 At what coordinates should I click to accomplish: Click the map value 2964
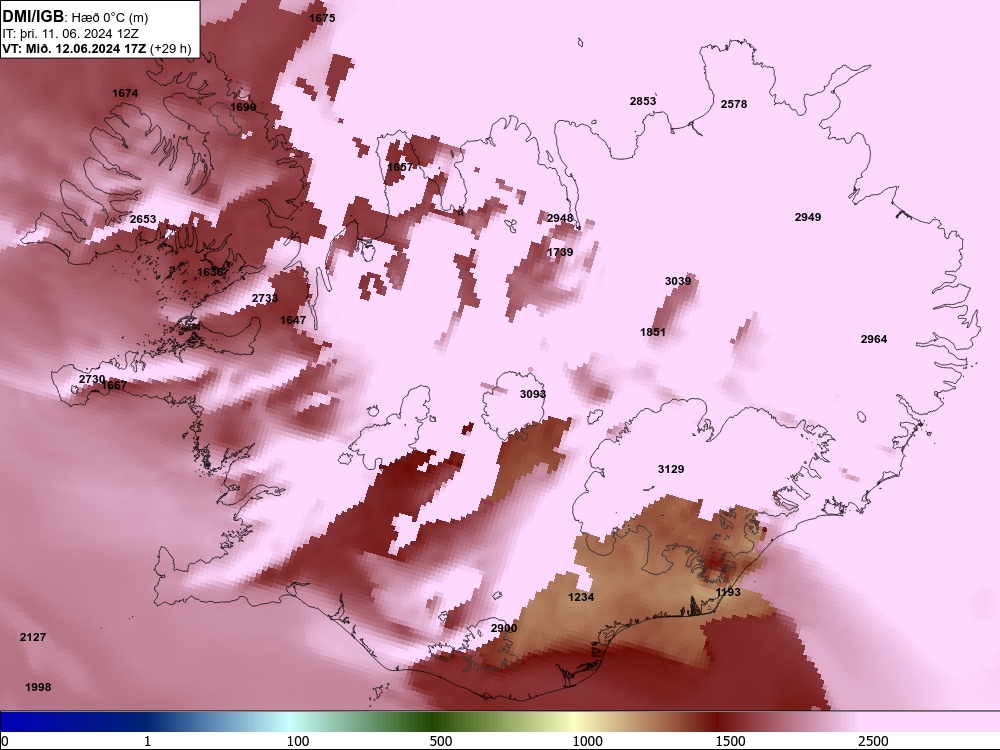(x=874, y=339)
